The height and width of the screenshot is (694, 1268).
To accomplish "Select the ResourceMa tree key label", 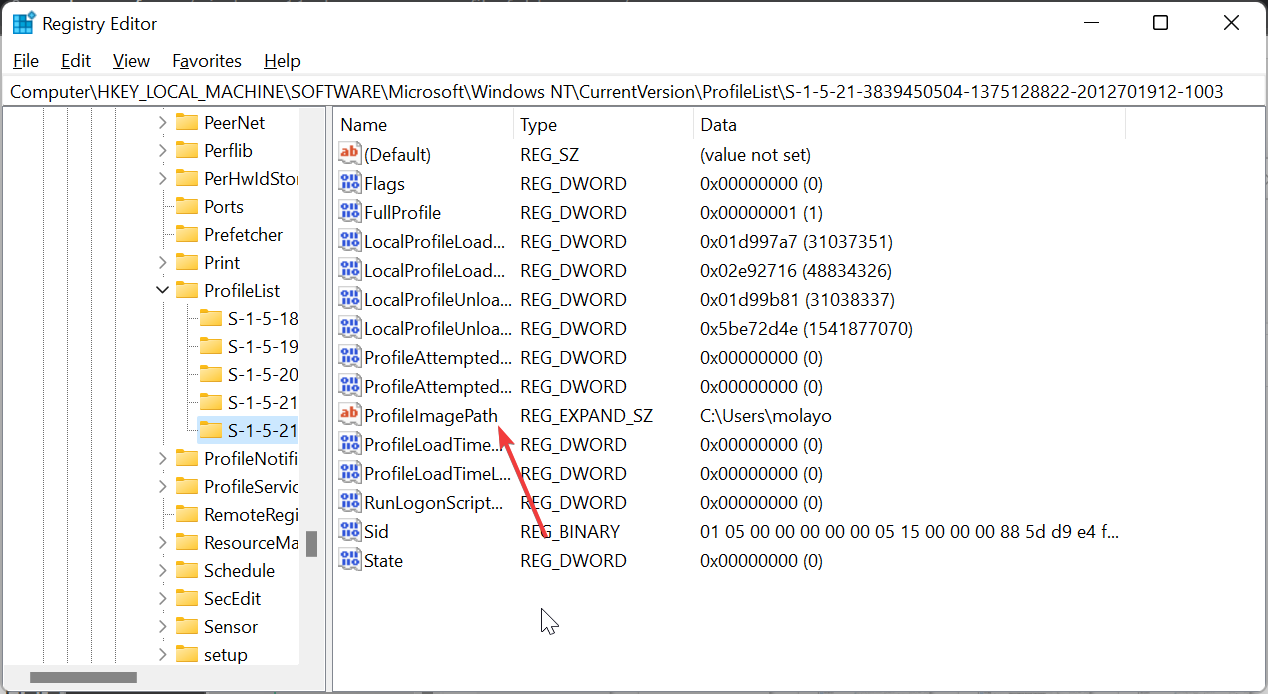I will coord(251,542).
